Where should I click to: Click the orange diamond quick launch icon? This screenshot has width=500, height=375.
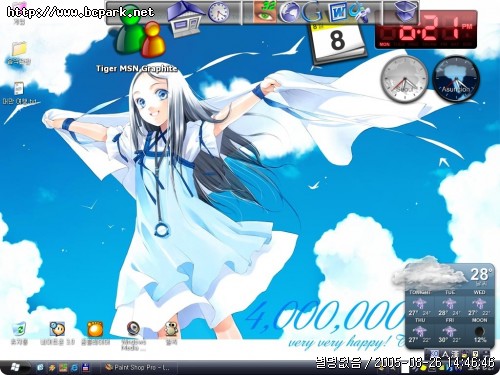[52, 368]
